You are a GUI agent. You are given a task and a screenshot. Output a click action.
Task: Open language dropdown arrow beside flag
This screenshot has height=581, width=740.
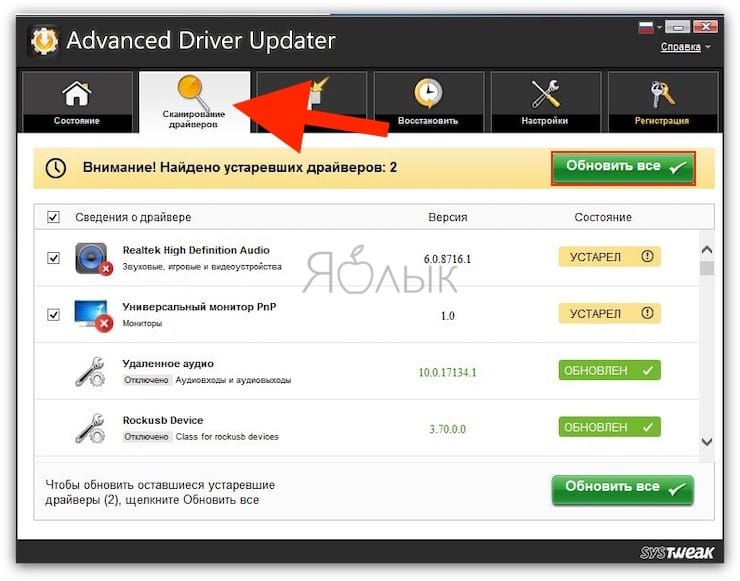pos(659,27)
